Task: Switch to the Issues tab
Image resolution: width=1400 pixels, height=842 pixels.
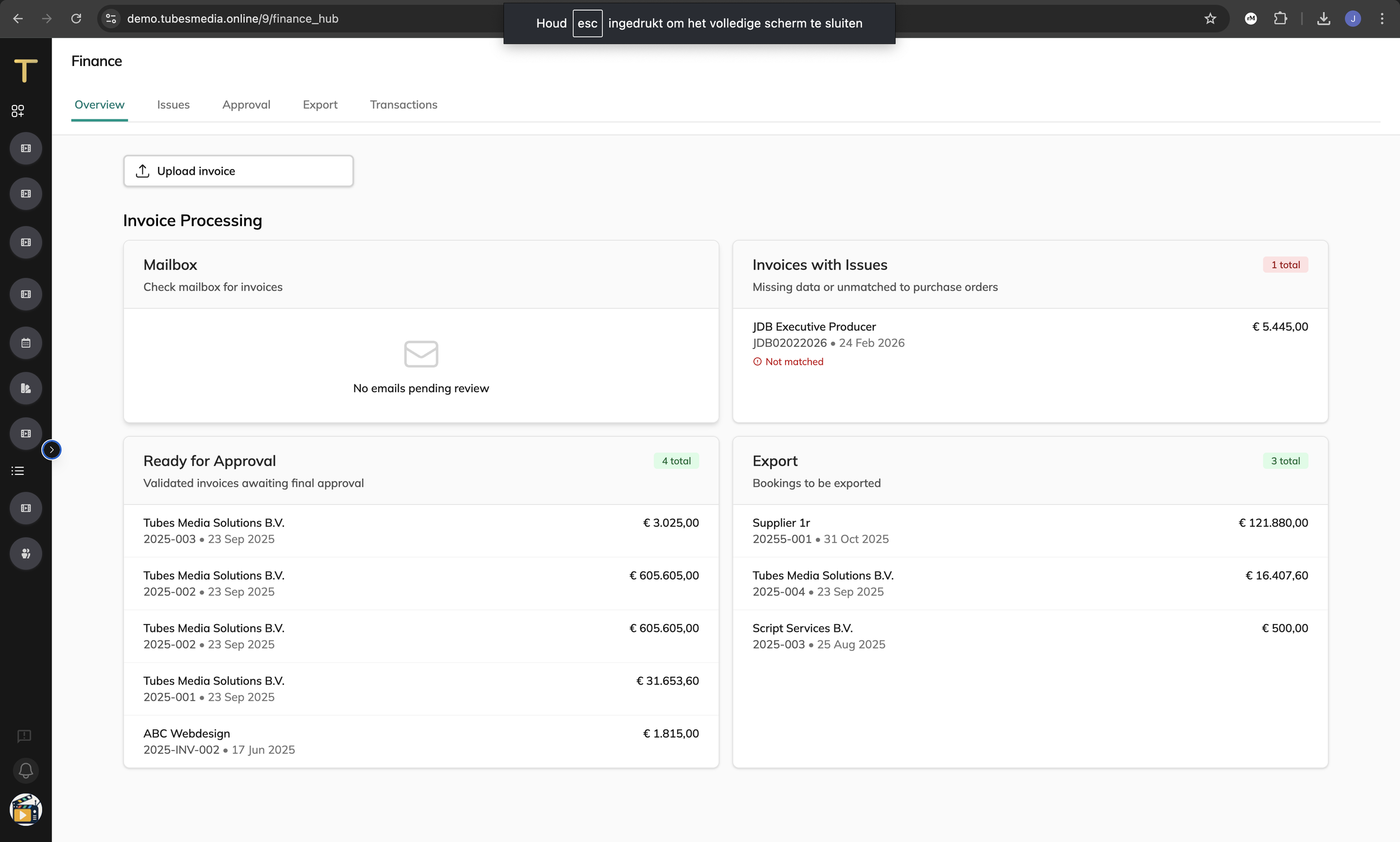Action: 173,104
